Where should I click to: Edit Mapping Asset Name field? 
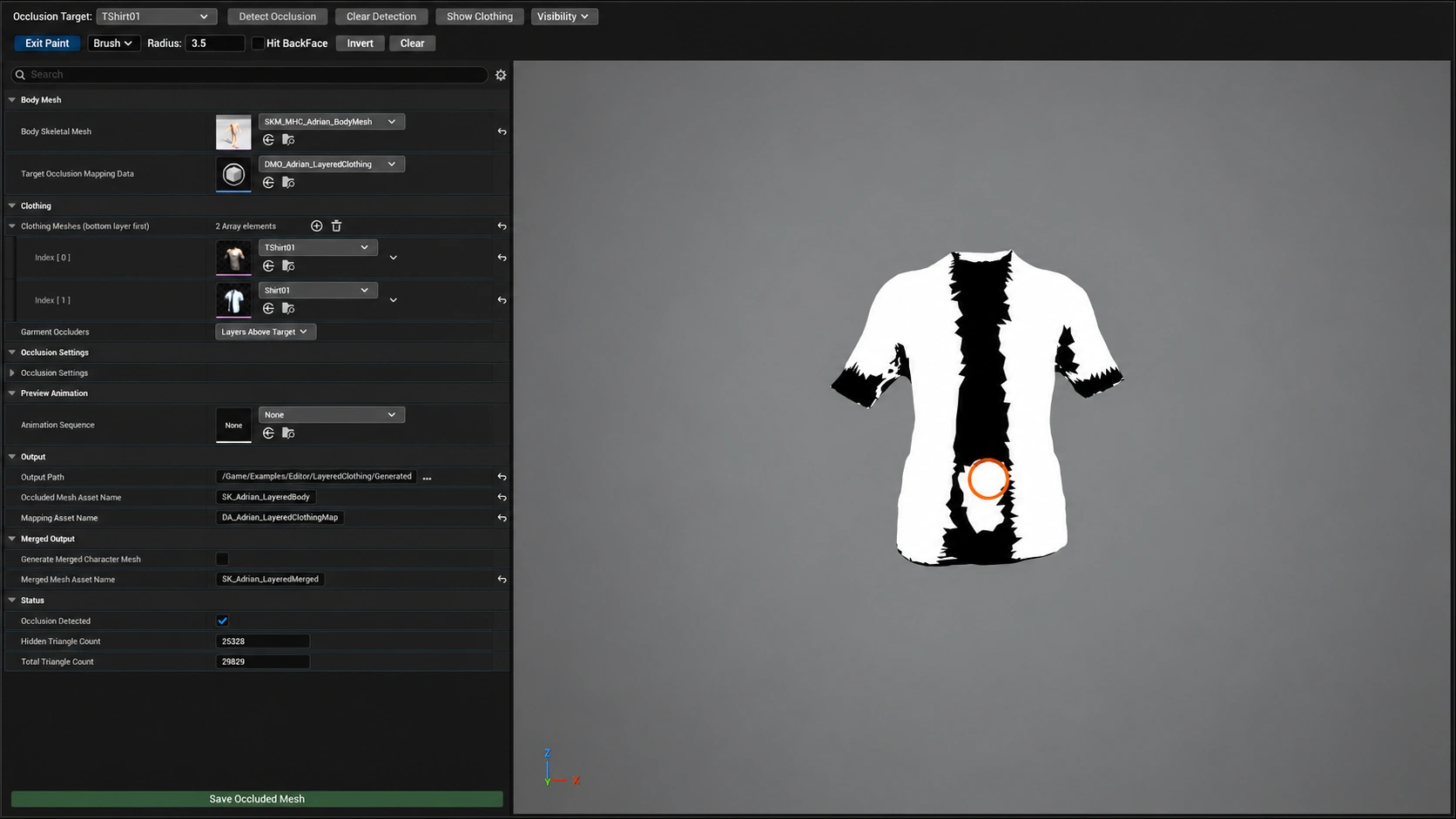click(x=280, y=518)
